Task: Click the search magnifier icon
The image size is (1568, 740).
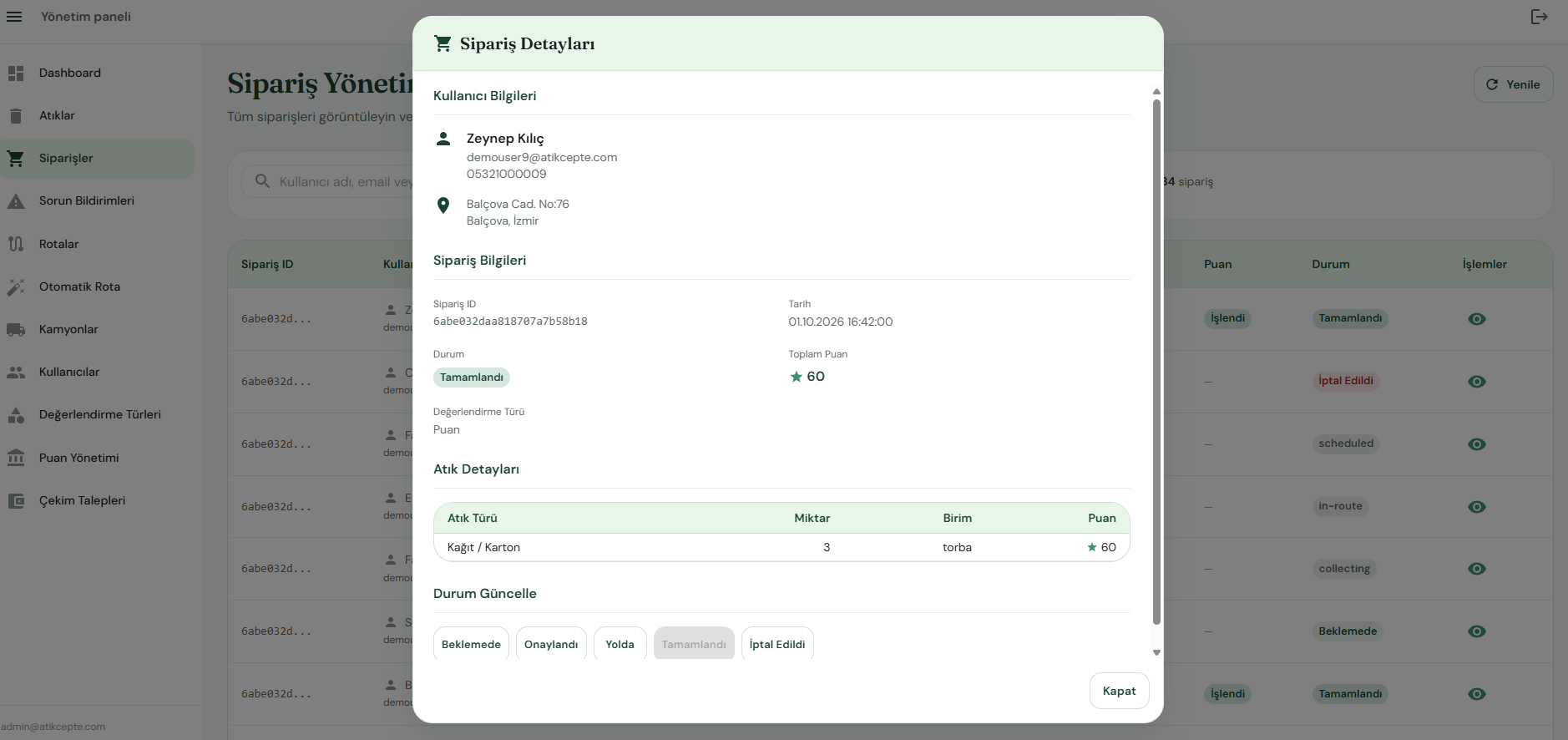Action: click(262, 181)
